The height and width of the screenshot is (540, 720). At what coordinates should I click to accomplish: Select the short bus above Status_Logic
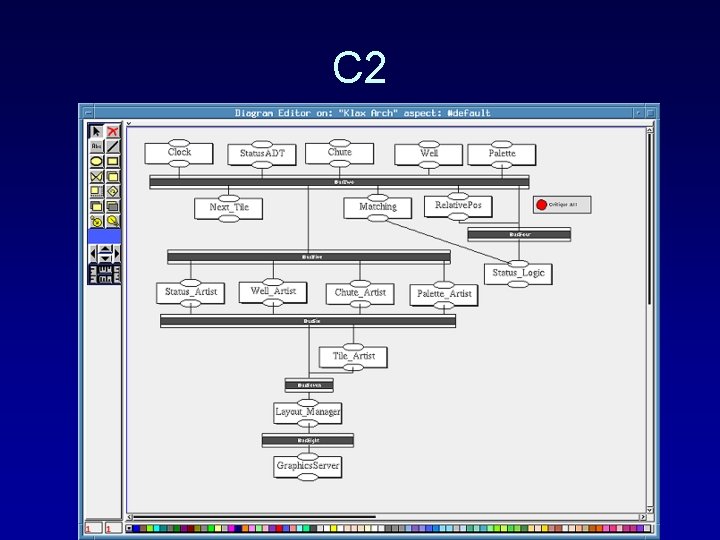[519, 234]
